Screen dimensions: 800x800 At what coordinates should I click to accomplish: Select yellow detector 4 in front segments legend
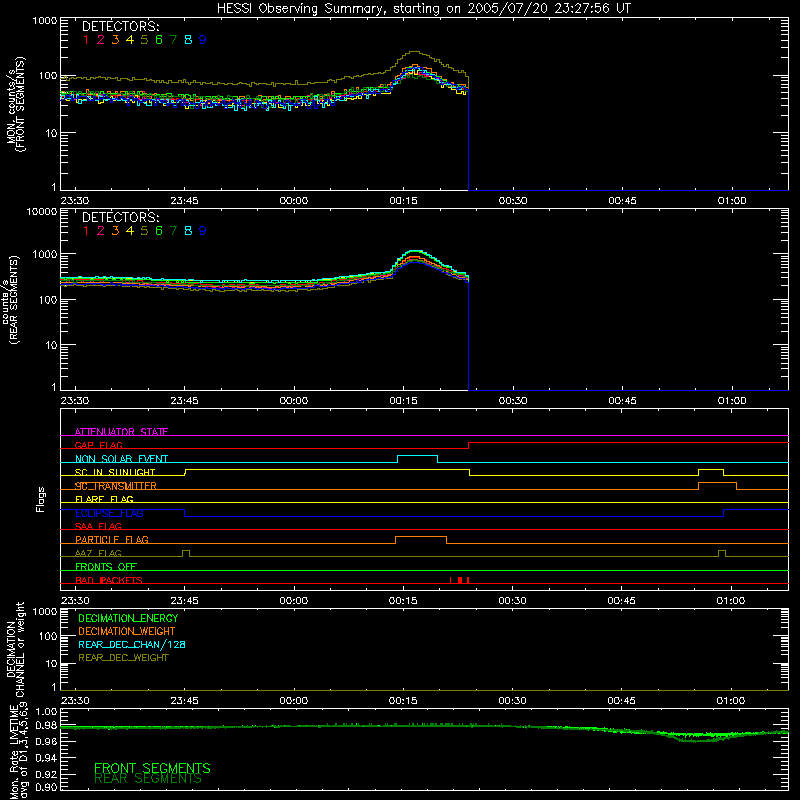click(x=130, y=40)
